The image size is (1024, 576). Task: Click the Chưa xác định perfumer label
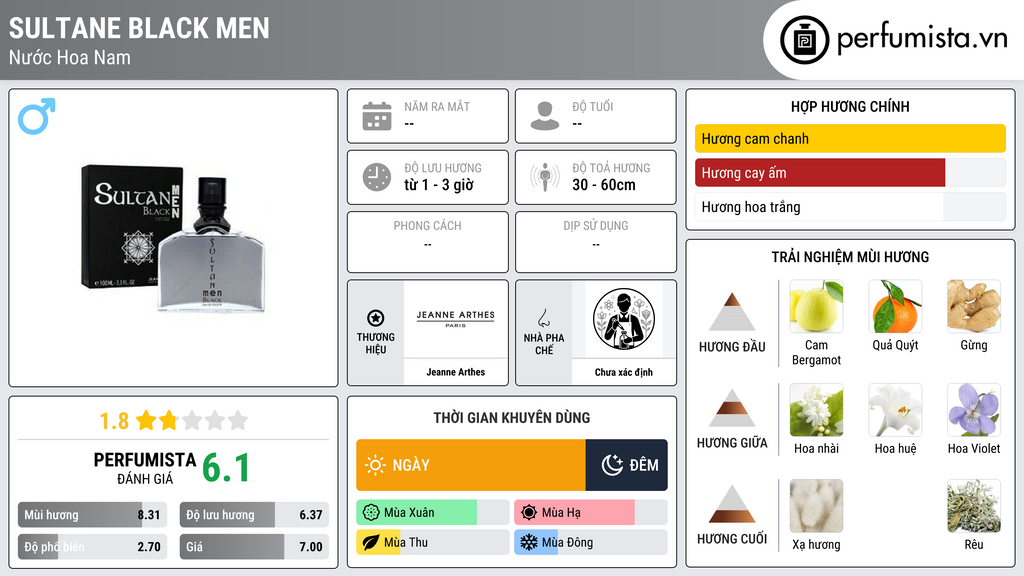(624, 372)
